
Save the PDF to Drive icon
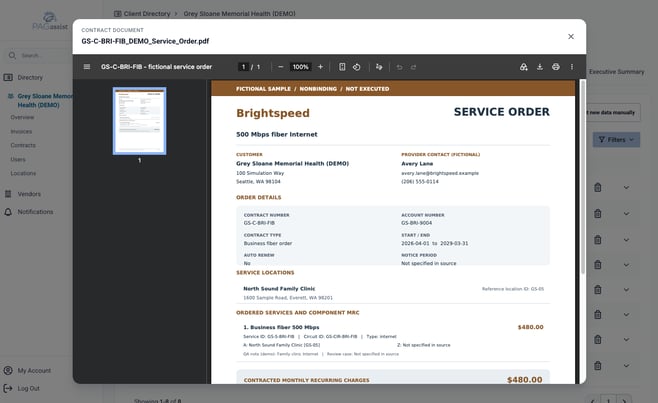pyautogui.click(x=524, y=67)
